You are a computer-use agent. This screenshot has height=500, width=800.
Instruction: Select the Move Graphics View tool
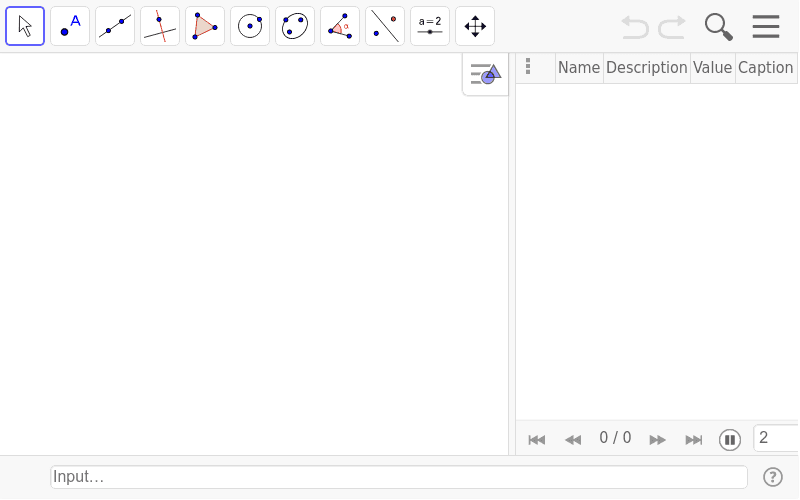pos(475,26)
